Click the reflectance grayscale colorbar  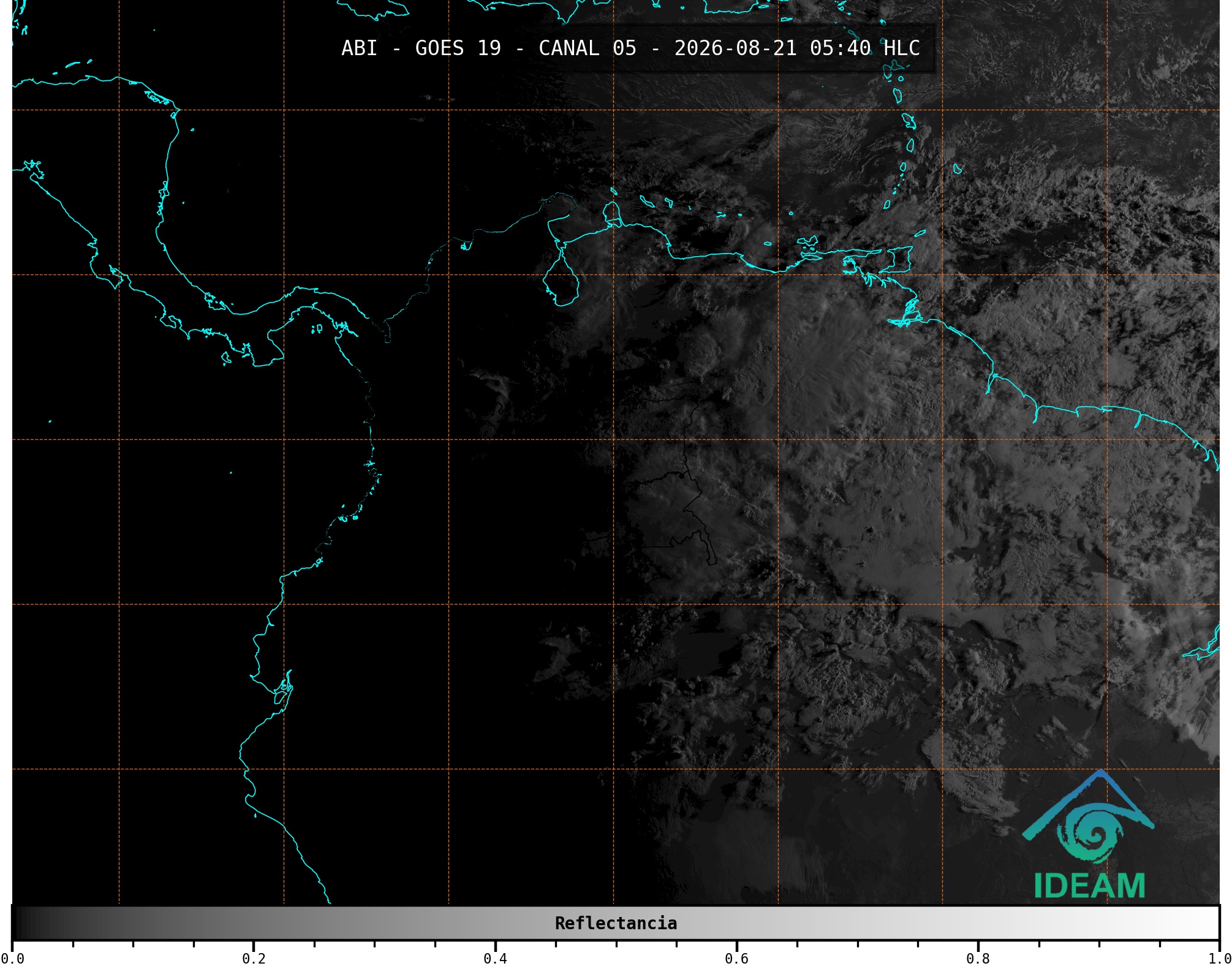[616, 923]
